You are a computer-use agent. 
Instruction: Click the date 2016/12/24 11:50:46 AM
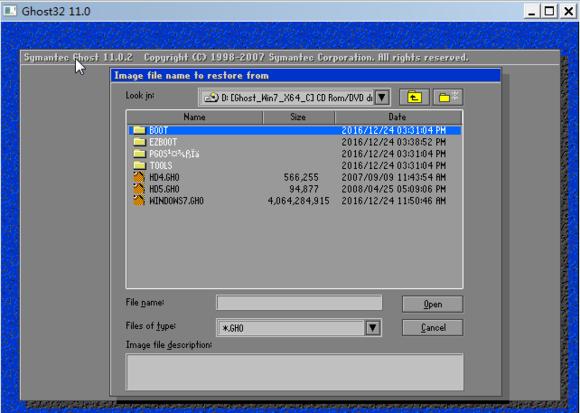[x=394, y=201]
